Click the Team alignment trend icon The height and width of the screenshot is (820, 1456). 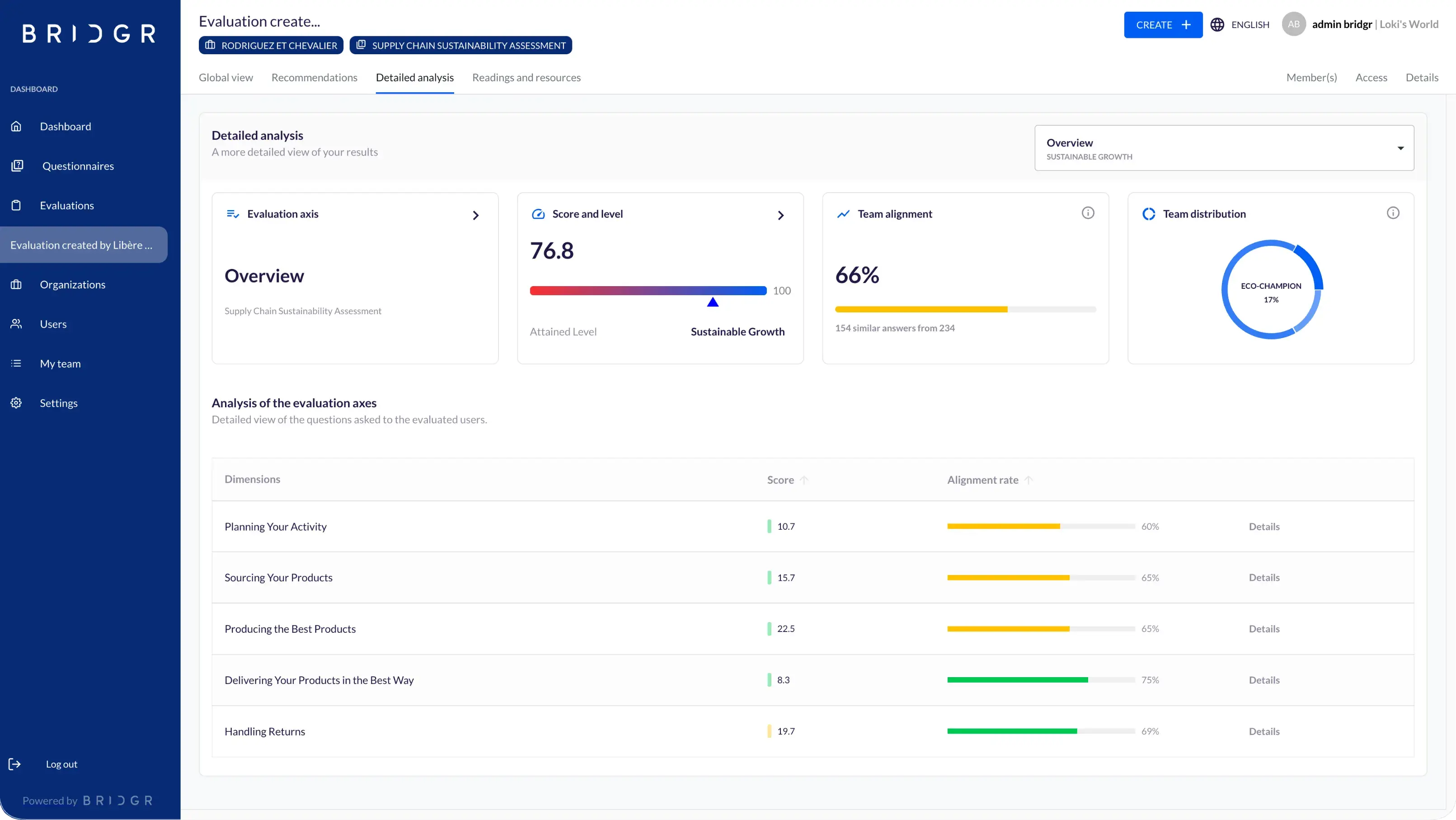click(843, 214)
